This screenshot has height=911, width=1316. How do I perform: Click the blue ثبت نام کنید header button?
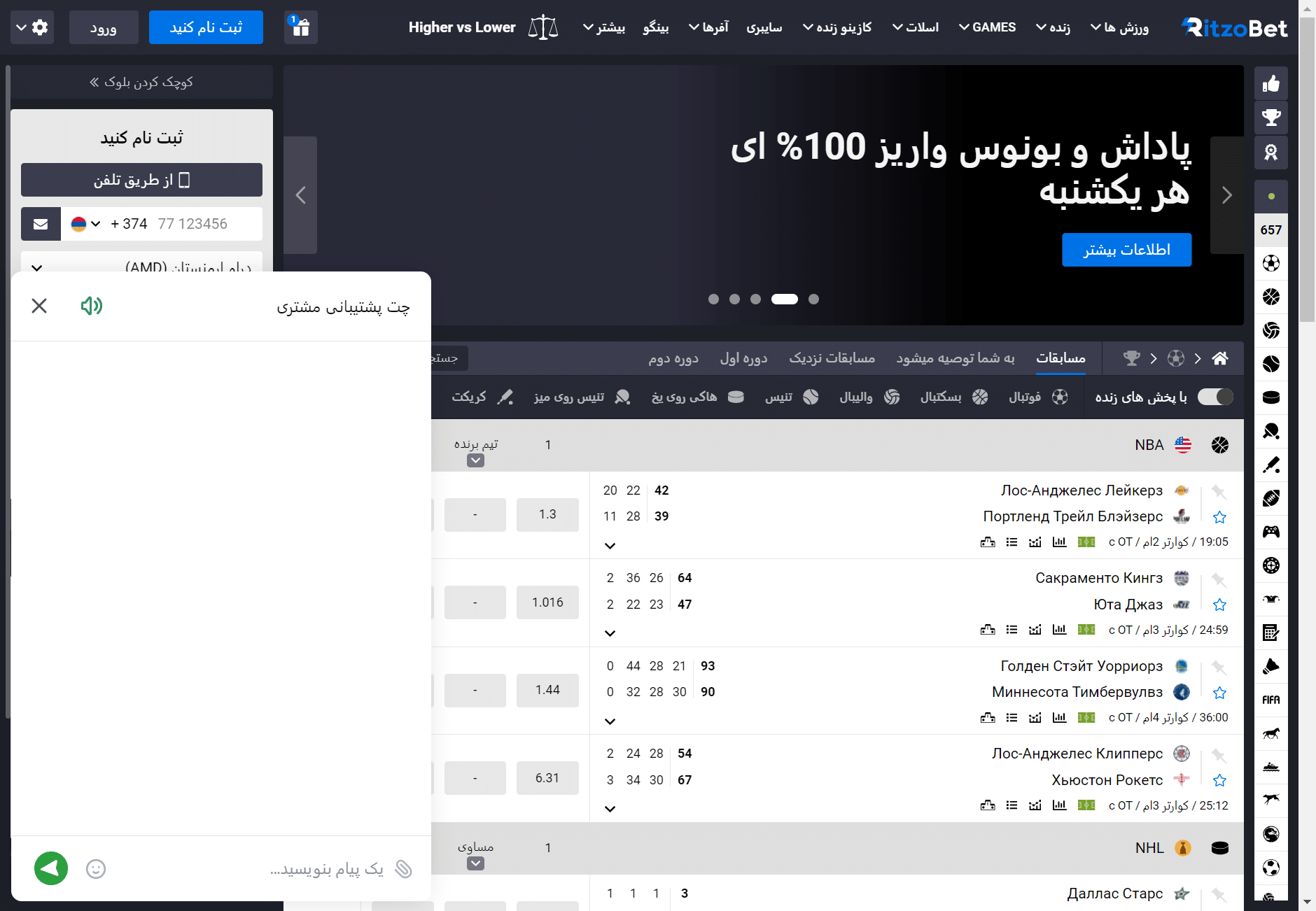click(x=206, y=27)
